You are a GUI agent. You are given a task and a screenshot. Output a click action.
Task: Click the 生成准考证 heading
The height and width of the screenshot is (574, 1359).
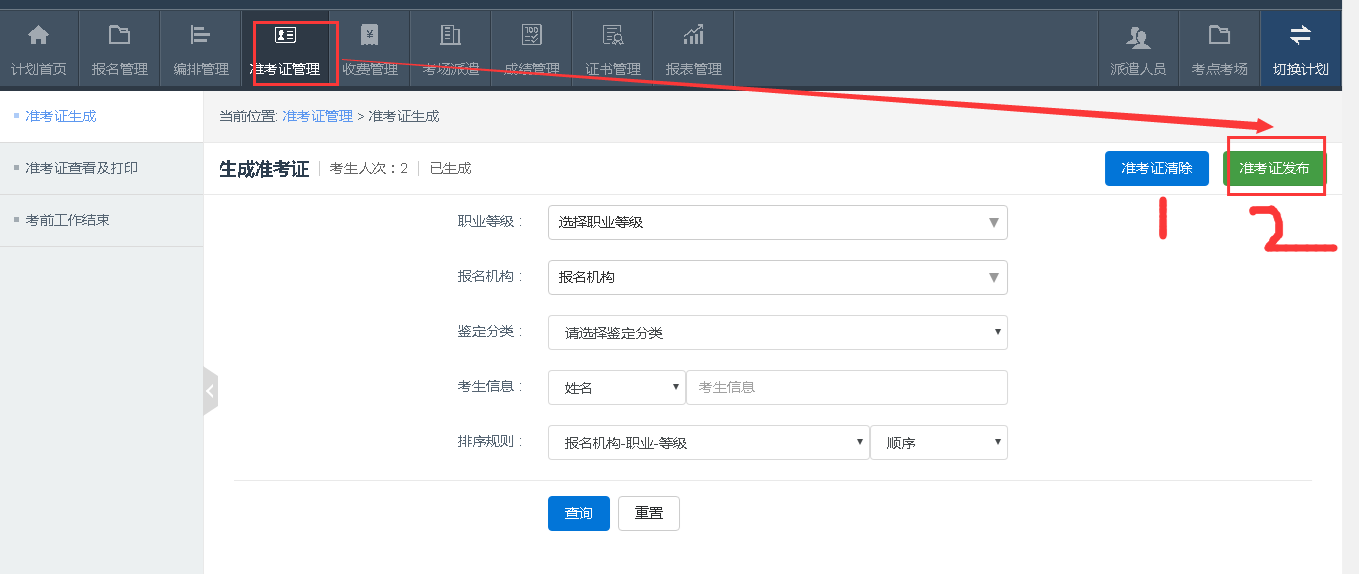tap(264, 168)
